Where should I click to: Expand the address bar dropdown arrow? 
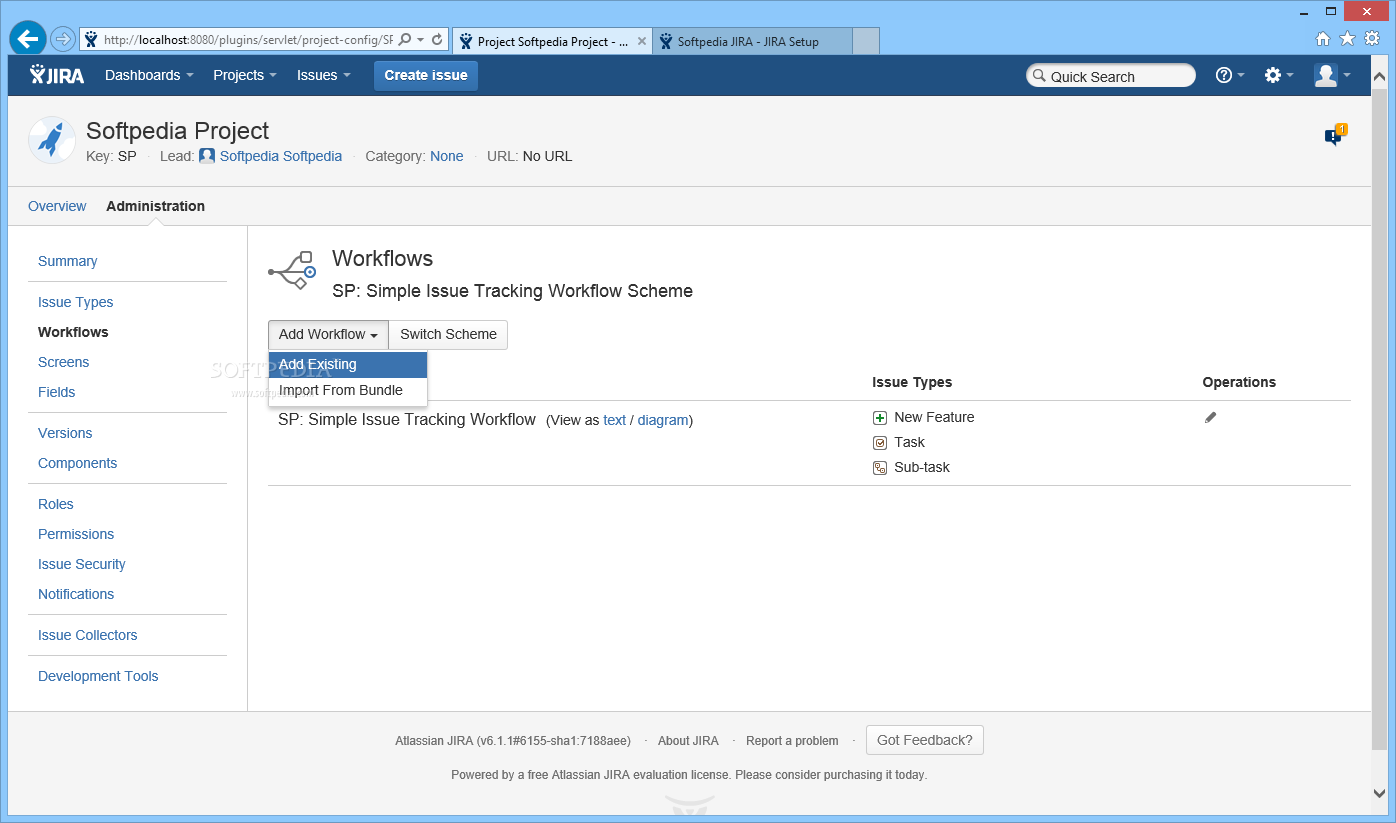click(421, 40)
